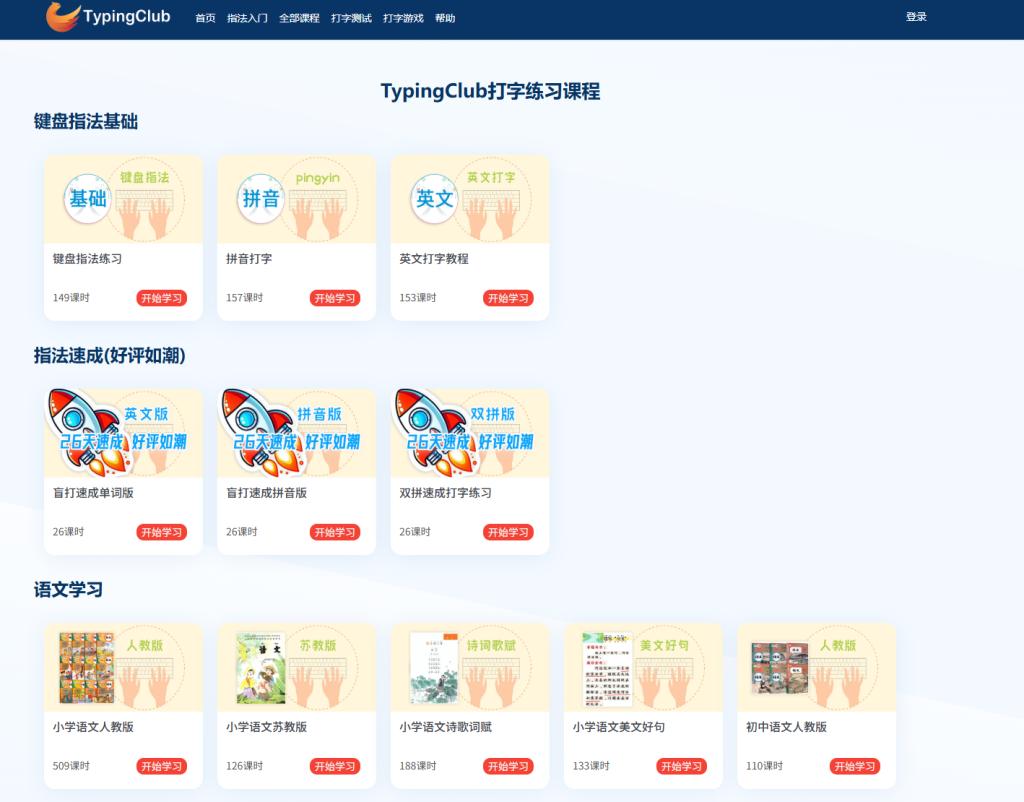The image size is (1024, 802).
Task: Click the TypingClub logo
Action: pos(108,16)
